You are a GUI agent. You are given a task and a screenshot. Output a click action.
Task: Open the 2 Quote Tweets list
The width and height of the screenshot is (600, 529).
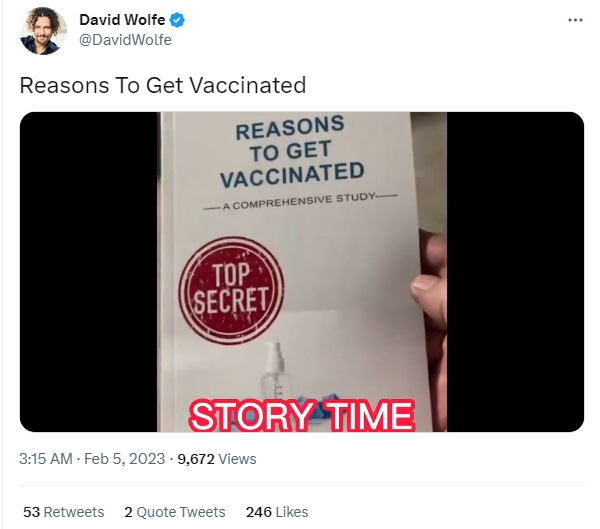tap(175, 512)
